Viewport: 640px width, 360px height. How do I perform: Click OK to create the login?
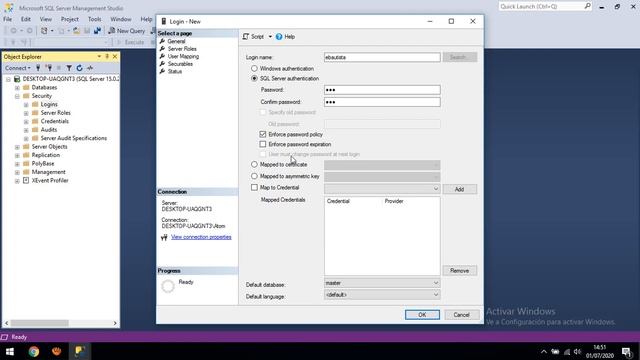tap(422, 315)
